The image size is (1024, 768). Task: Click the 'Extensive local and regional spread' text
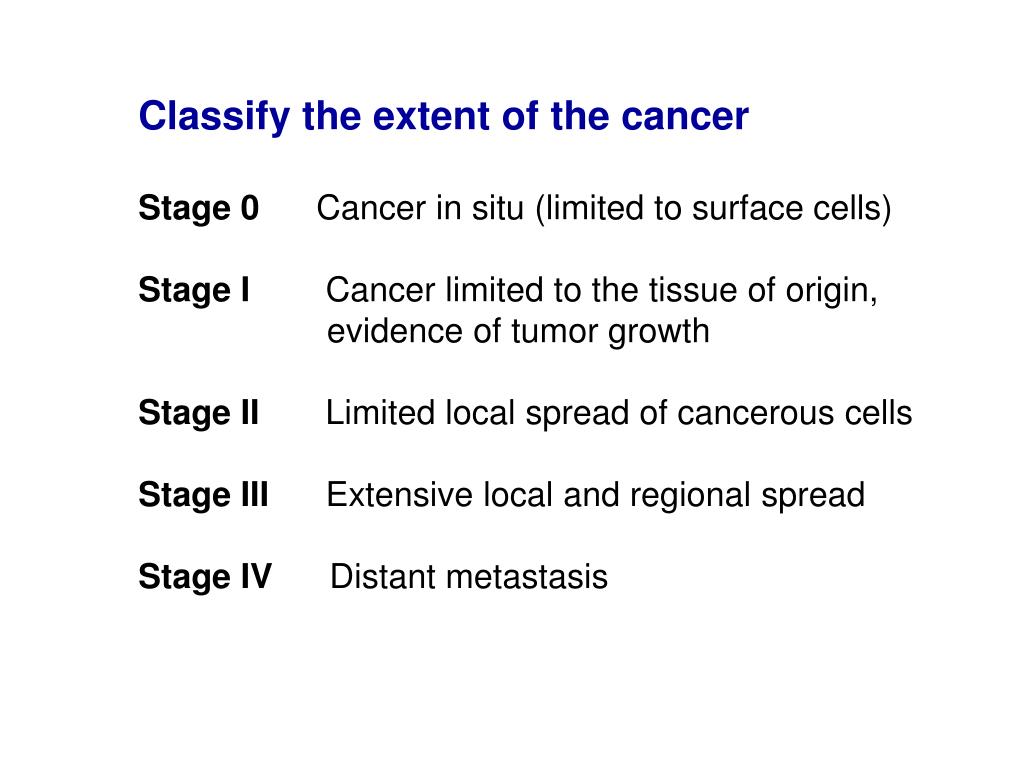tap(596, 496)
